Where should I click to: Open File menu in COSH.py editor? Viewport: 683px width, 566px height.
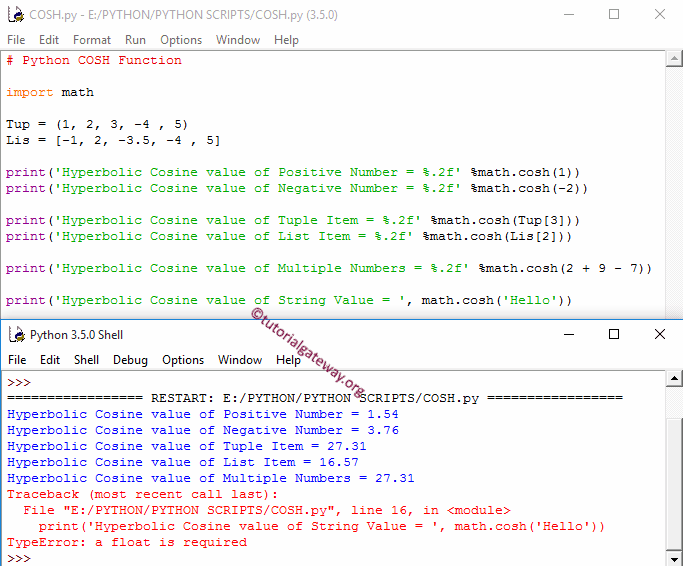point(16,40)
